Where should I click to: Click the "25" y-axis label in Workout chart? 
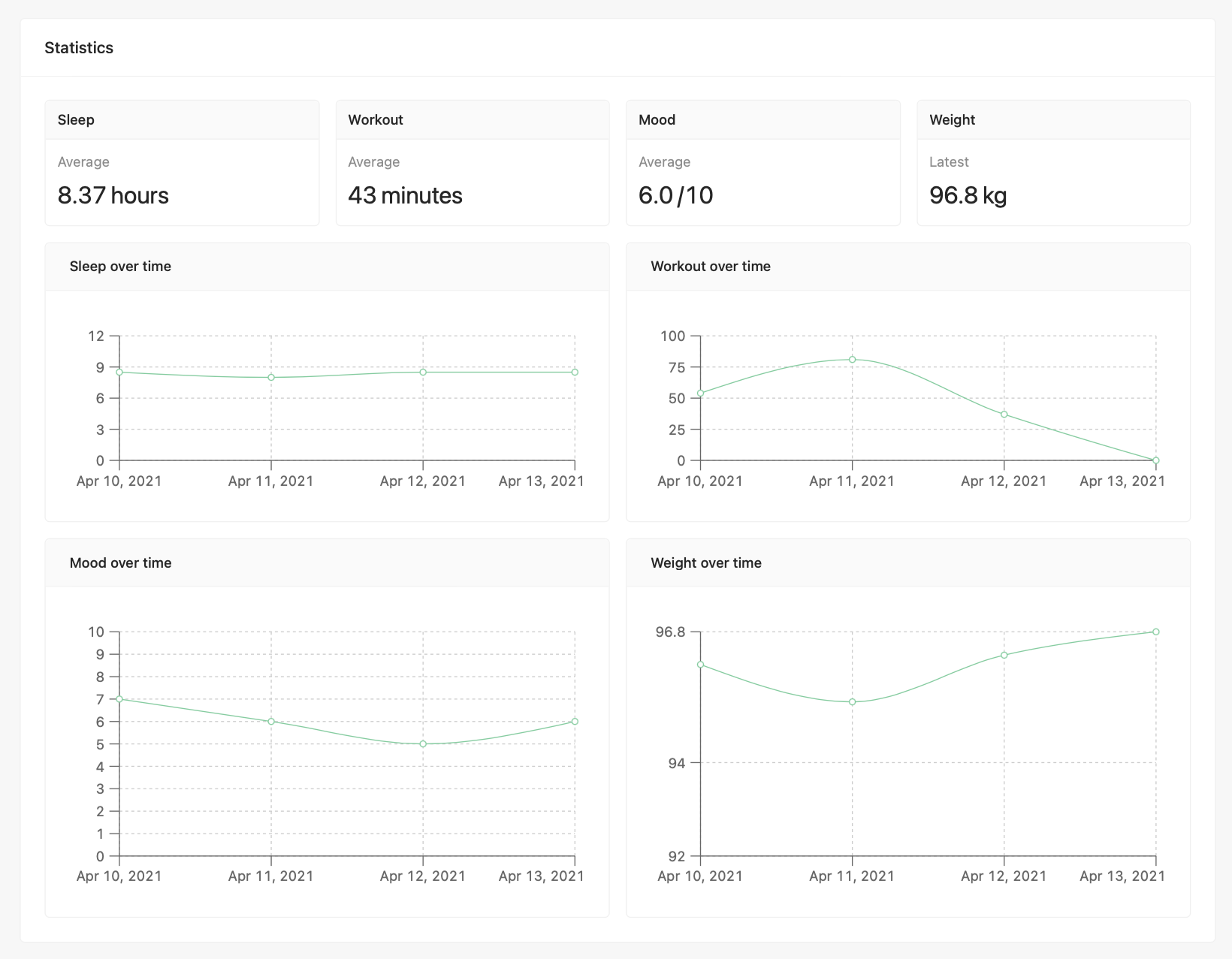pyautogui.click(x=677, y=430)
